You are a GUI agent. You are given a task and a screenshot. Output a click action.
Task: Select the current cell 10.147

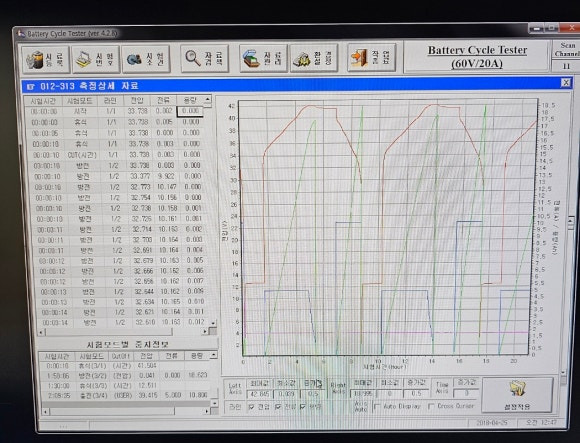pos(166,187)
